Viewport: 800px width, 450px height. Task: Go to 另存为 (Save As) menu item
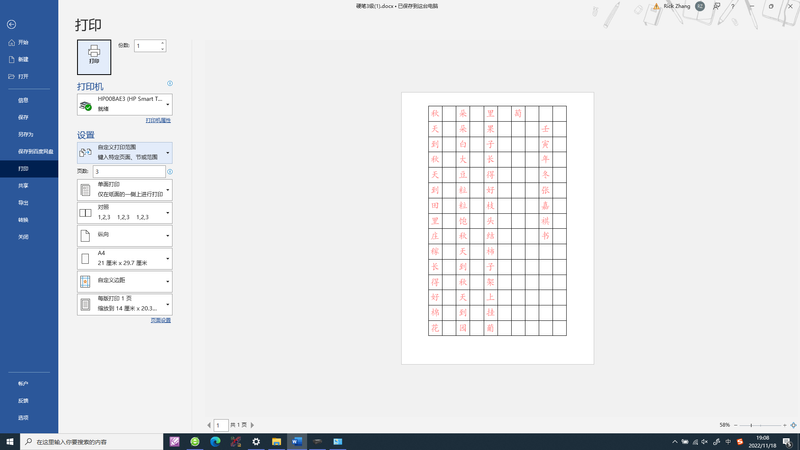click(24, 134)
